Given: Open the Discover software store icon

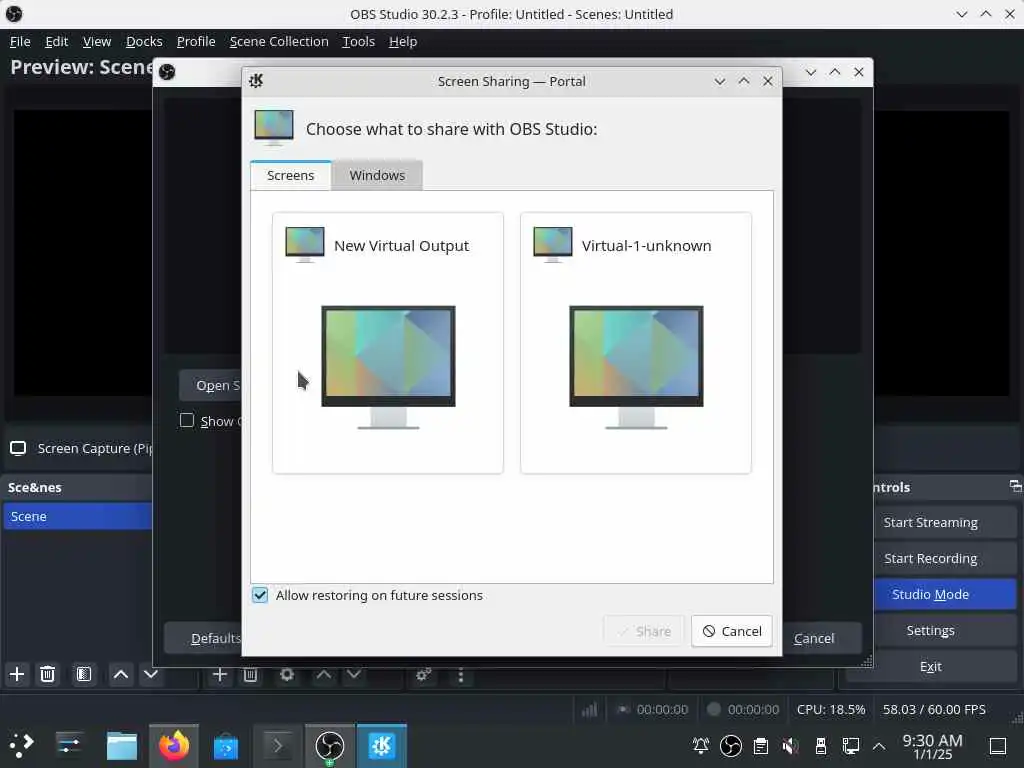Looking at the screenshot, I should [226, 745].
